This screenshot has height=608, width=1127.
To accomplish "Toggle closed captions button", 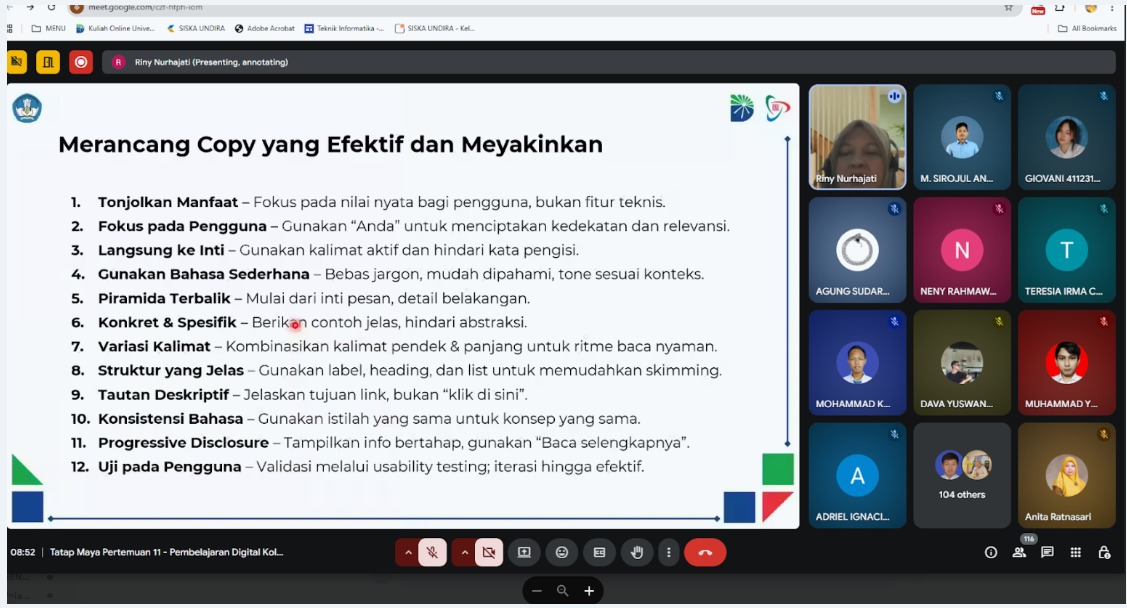I will tap(599, 553).
